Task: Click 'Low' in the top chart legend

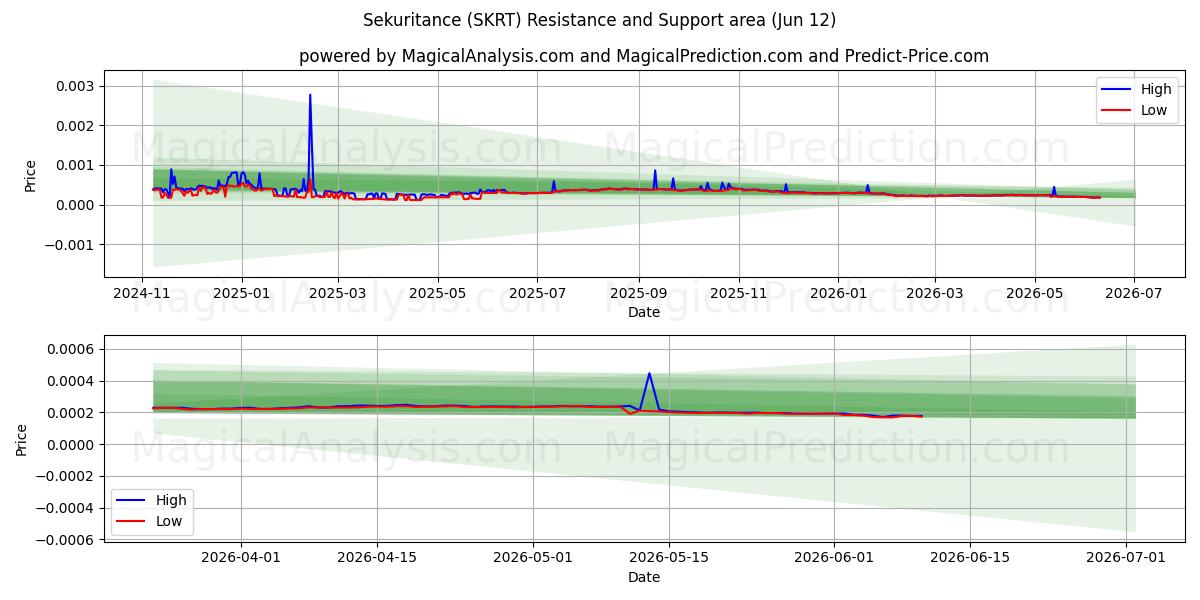Action: (1154, 110)
